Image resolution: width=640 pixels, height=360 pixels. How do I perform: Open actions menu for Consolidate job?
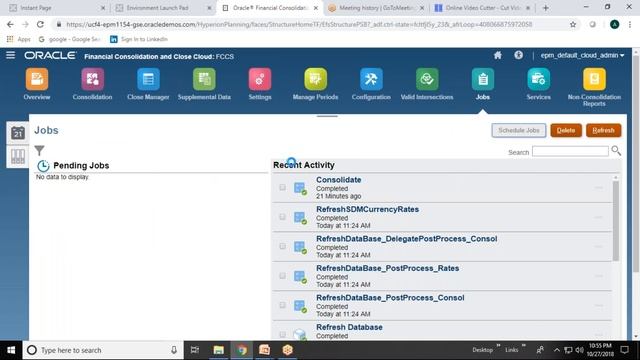click(x=599, y=188)
